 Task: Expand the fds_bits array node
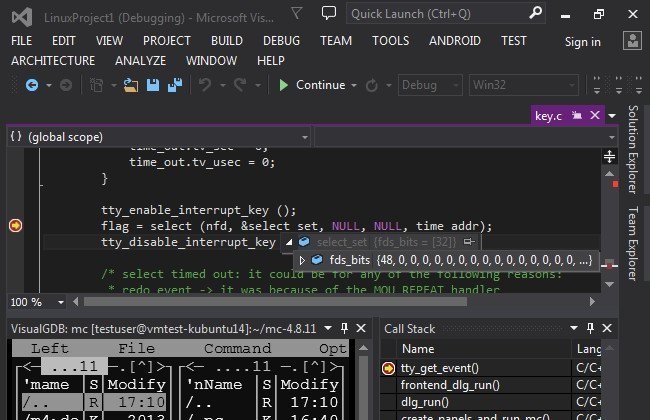click(302, 260)
